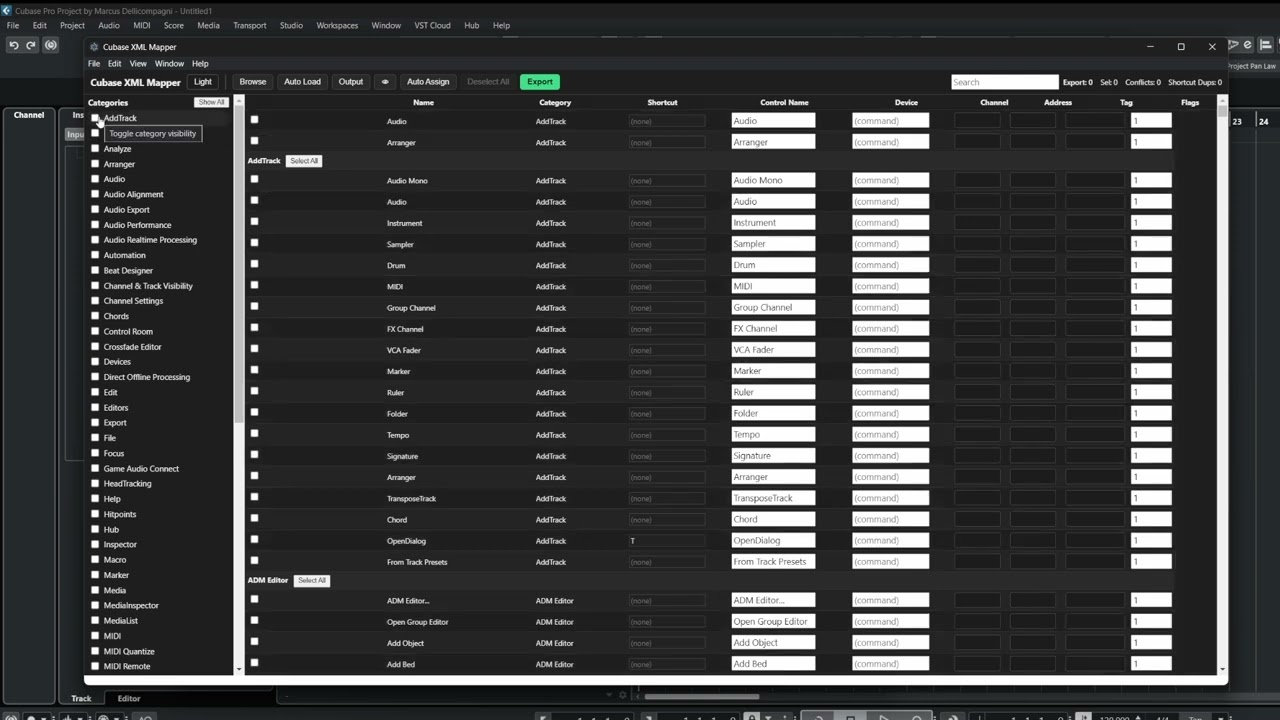Click the eye icon in Mapper toolbar
1280x720 pixels.
tap(385, 82)
